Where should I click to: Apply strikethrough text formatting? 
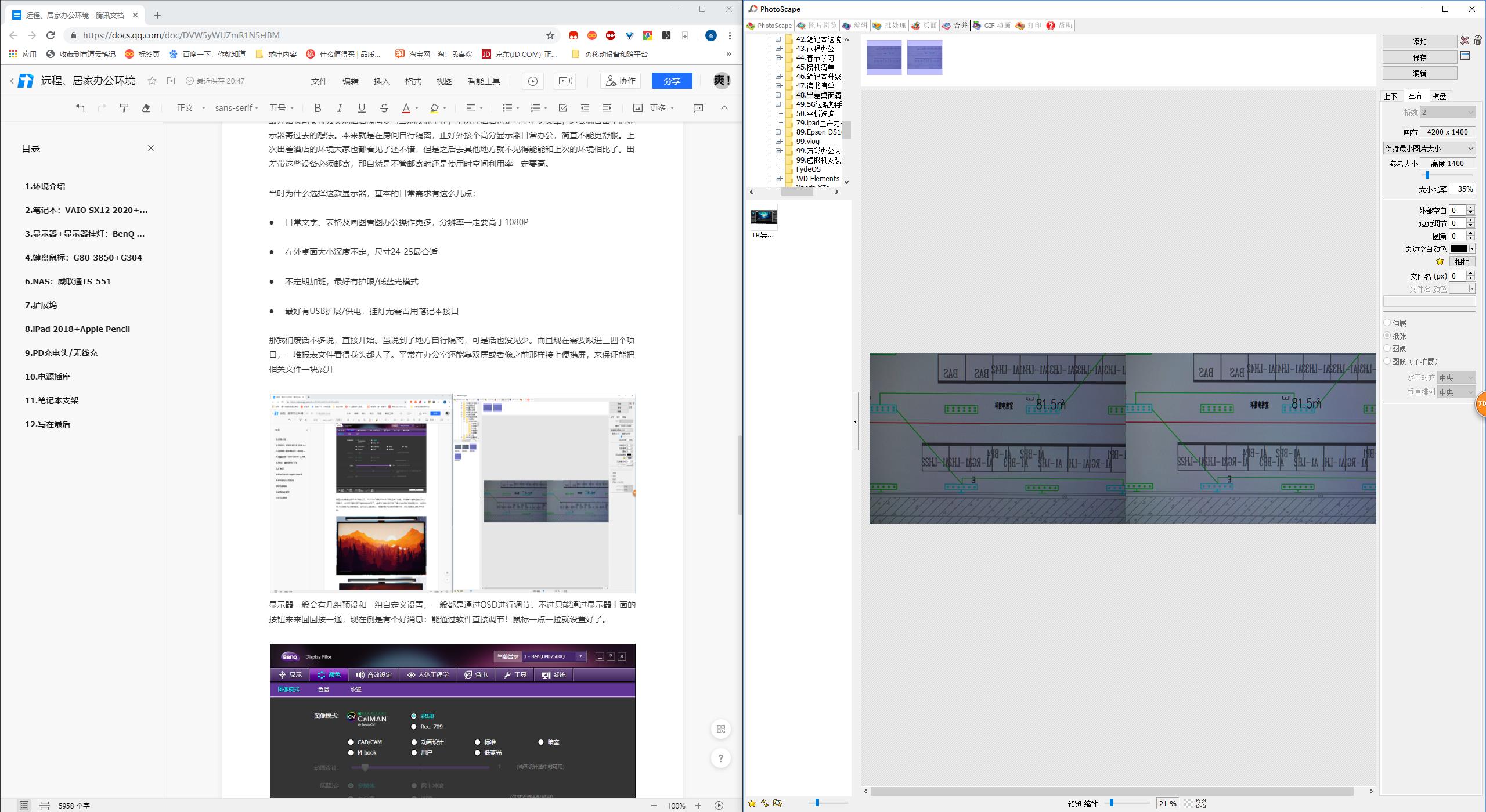[384, 108]
